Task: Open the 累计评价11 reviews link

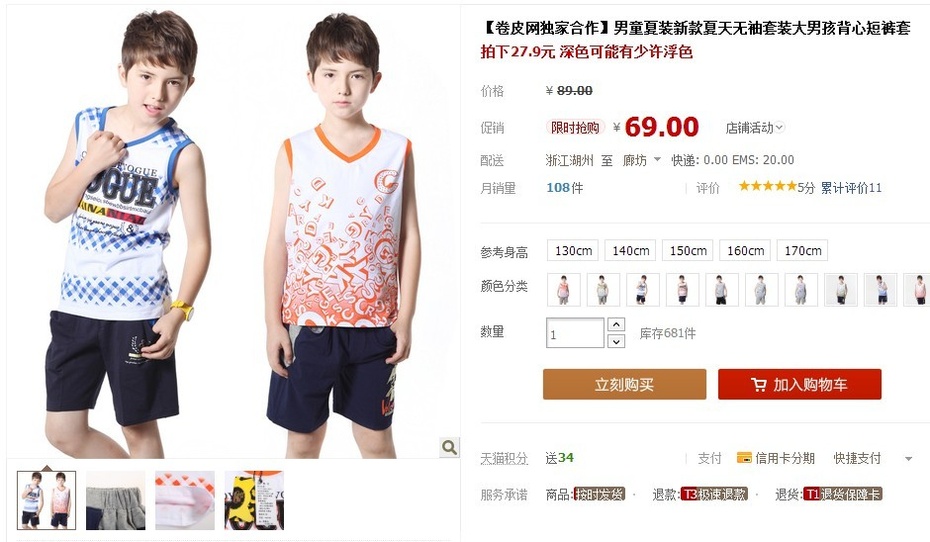Action: pos(851,188)
